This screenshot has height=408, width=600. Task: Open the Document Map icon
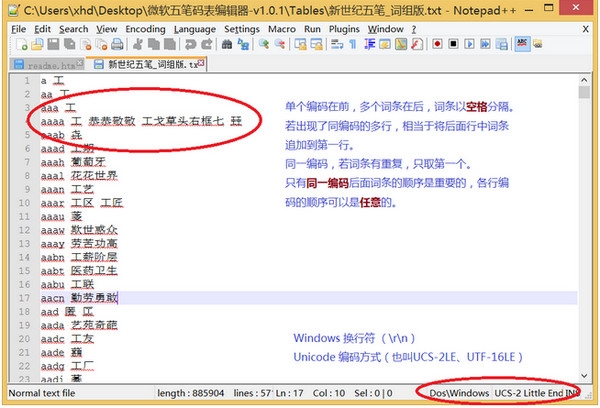point(401,44)
